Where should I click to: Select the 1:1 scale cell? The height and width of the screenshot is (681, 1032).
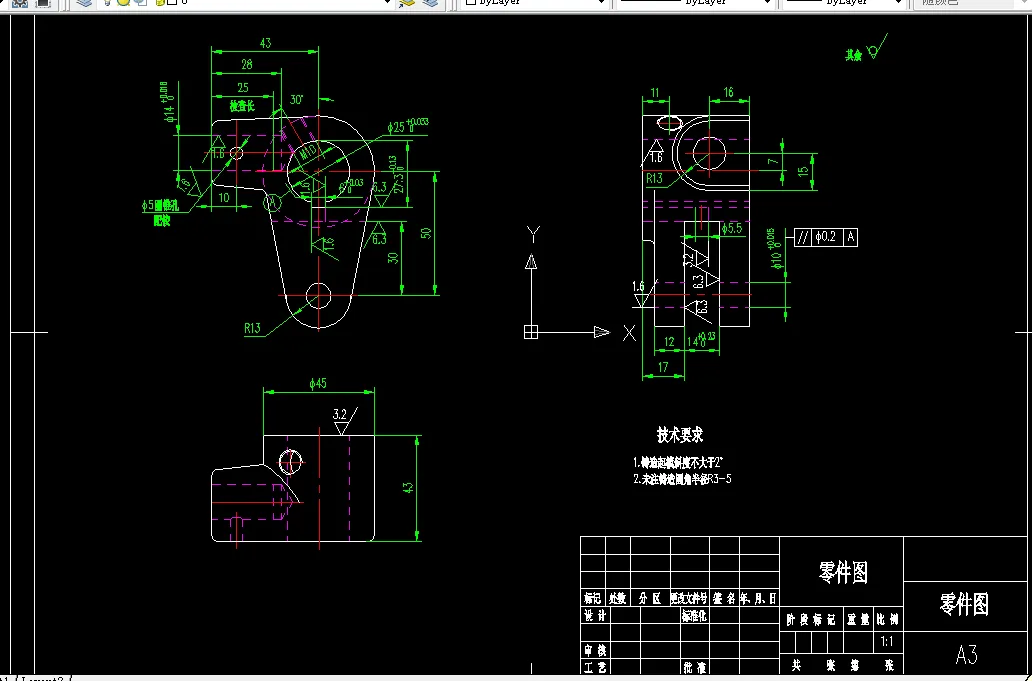[887, 642]
